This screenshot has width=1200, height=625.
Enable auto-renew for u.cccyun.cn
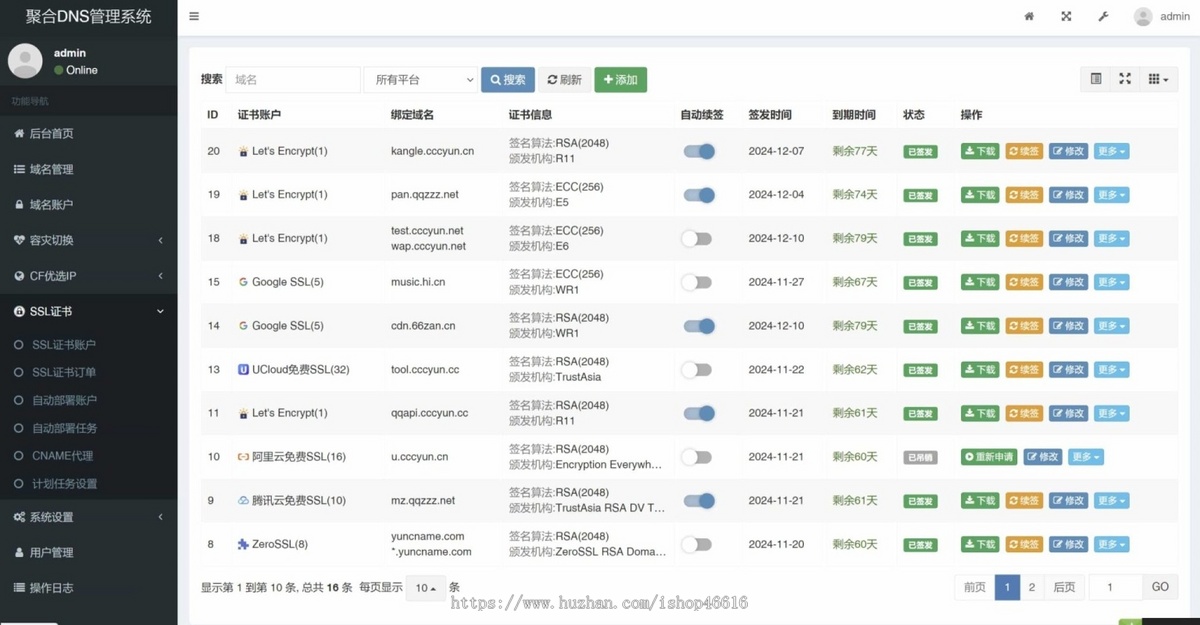[x=696, y=457]
